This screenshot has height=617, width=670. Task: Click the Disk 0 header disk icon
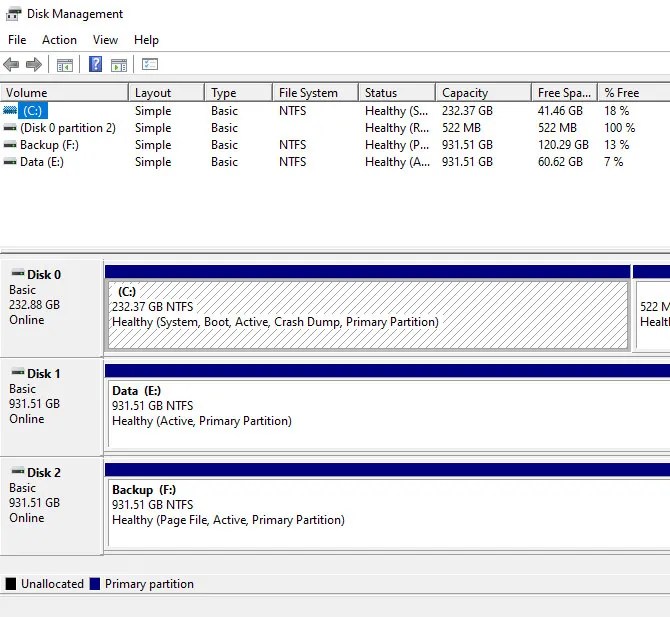tap(18, 273)
